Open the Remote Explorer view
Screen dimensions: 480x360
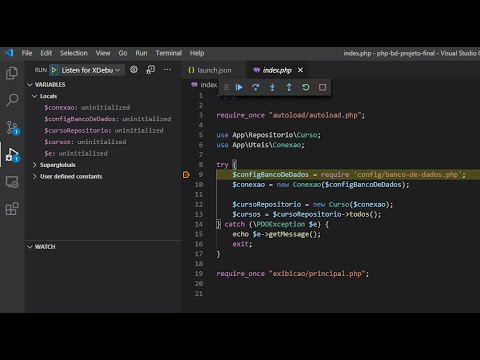point(12,182)
